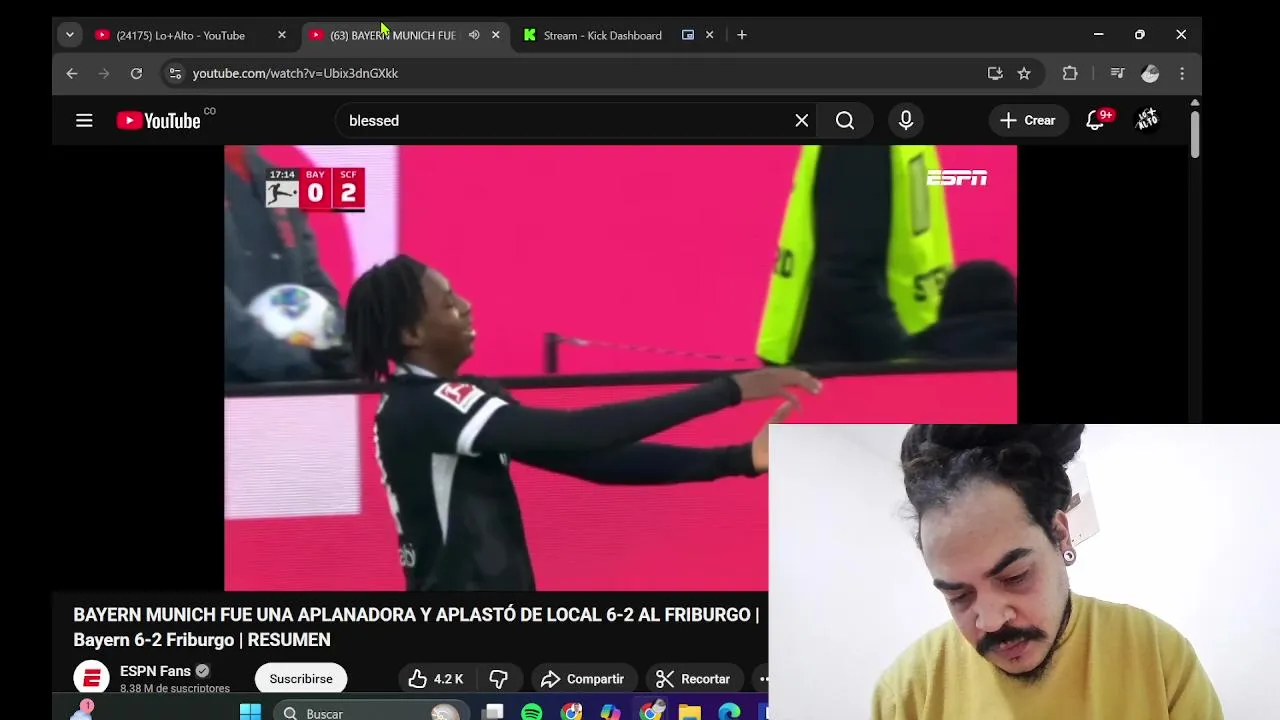
Task: Go forward with the browser arrow
Action: (104, 73)
